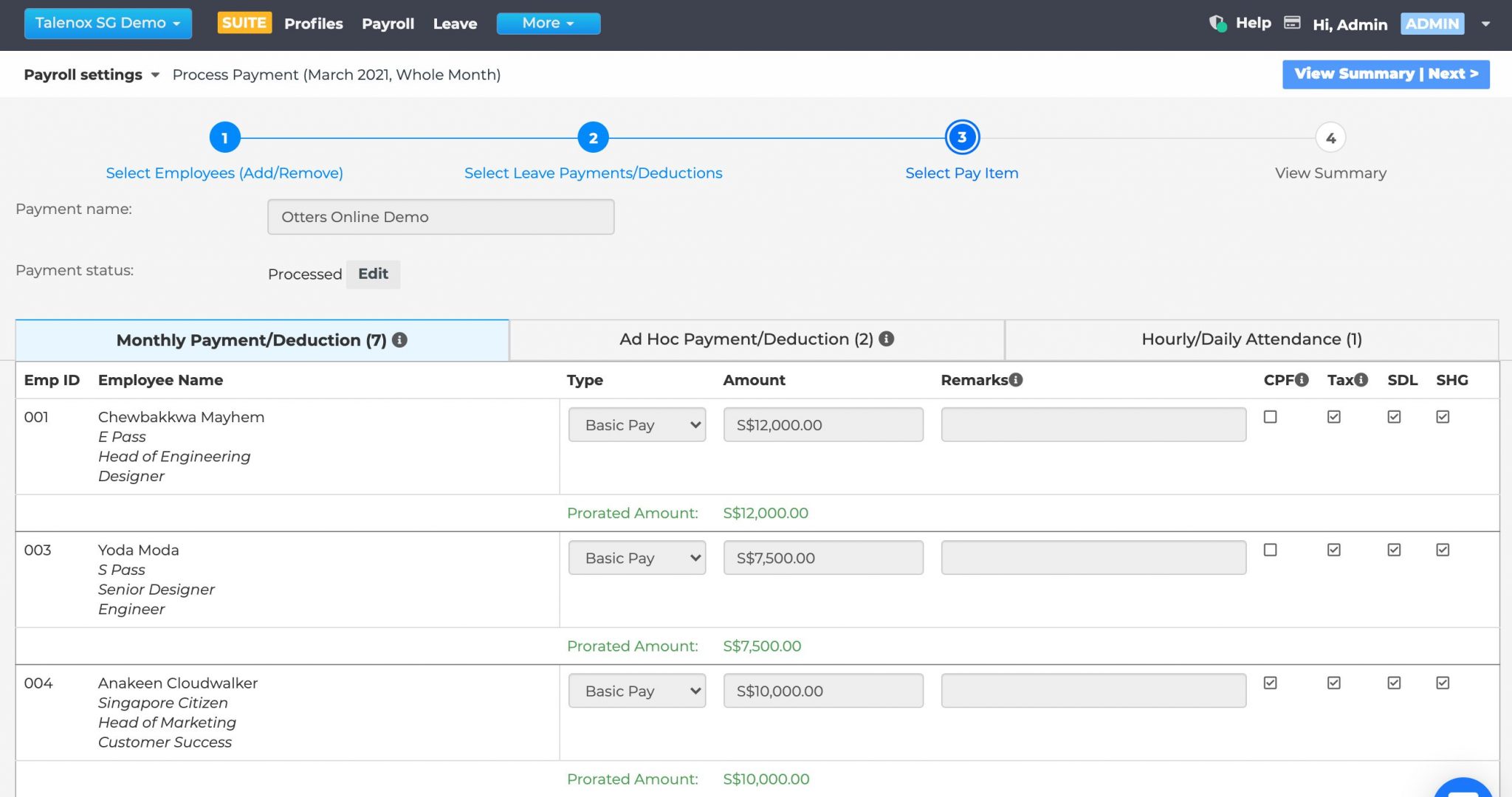Click the Tax column info icon

1361,379
